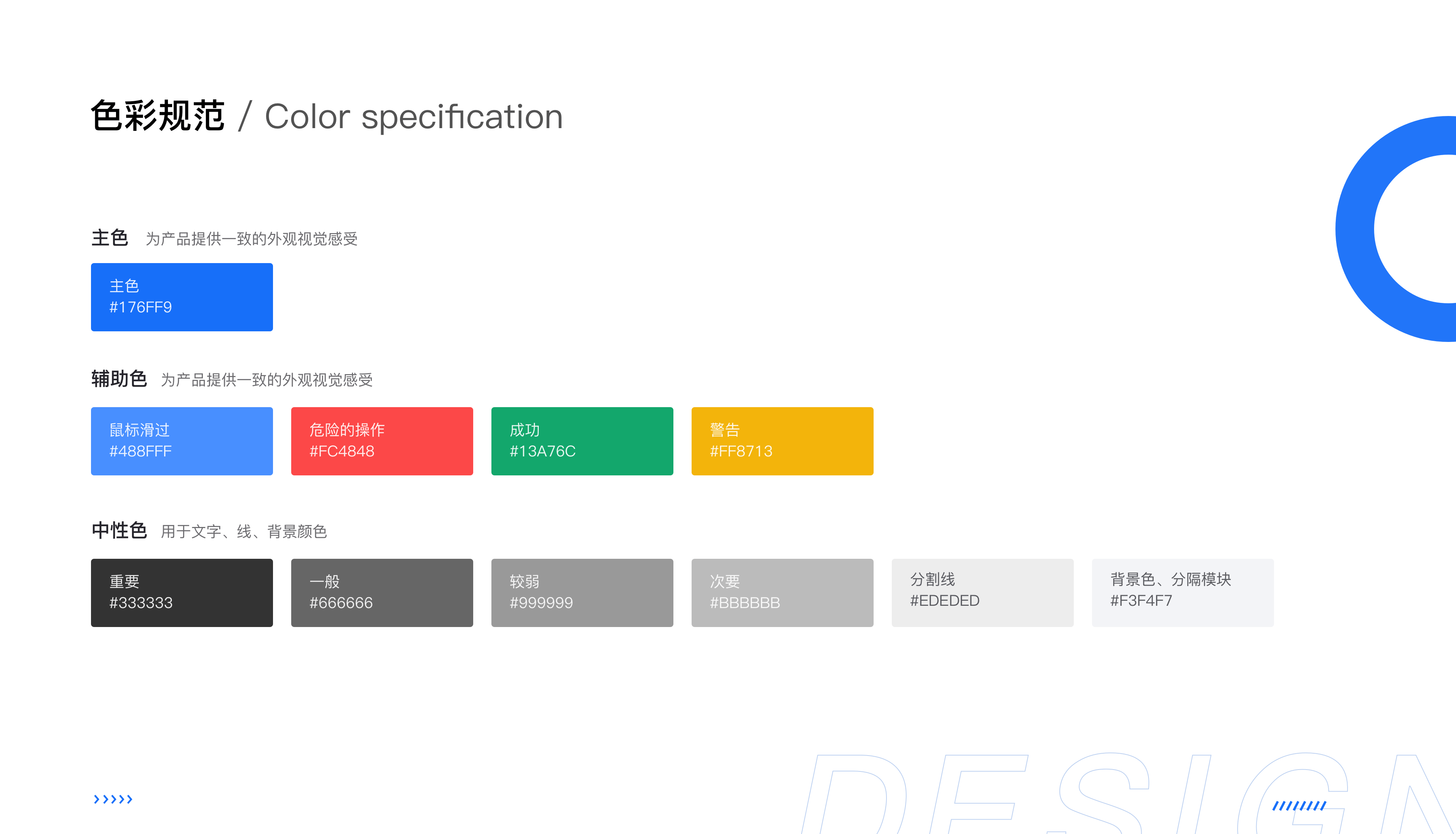Click the #EDEDED divider line swatch
1456x834 pixels.
[982, 593]
